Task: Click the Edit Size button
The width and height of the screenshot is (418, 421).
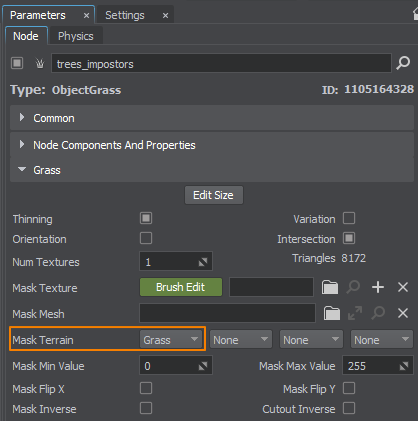Action: tap(214, 195)
